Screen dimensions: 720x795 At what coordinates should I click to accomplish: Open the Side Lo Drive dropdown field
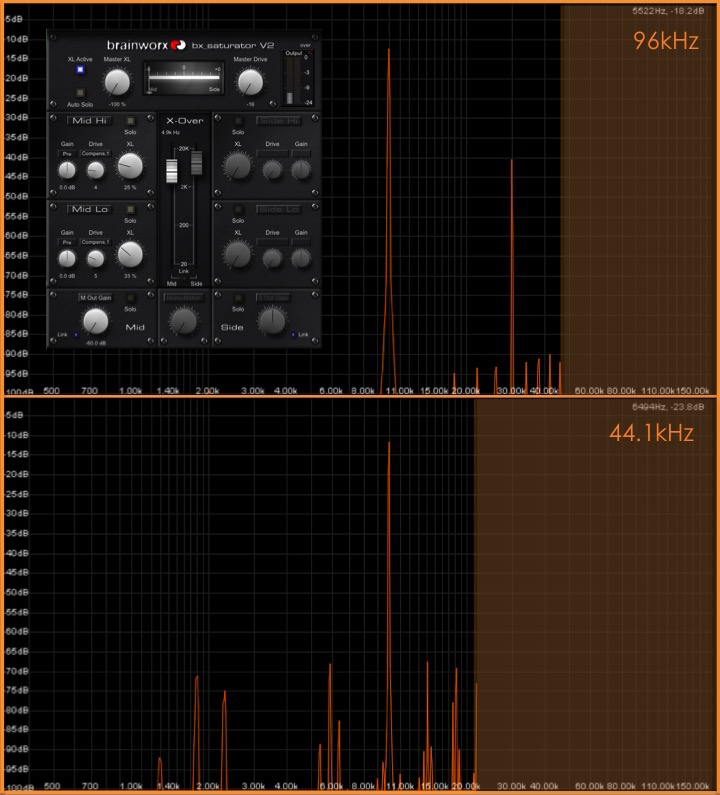pos(272,242)
